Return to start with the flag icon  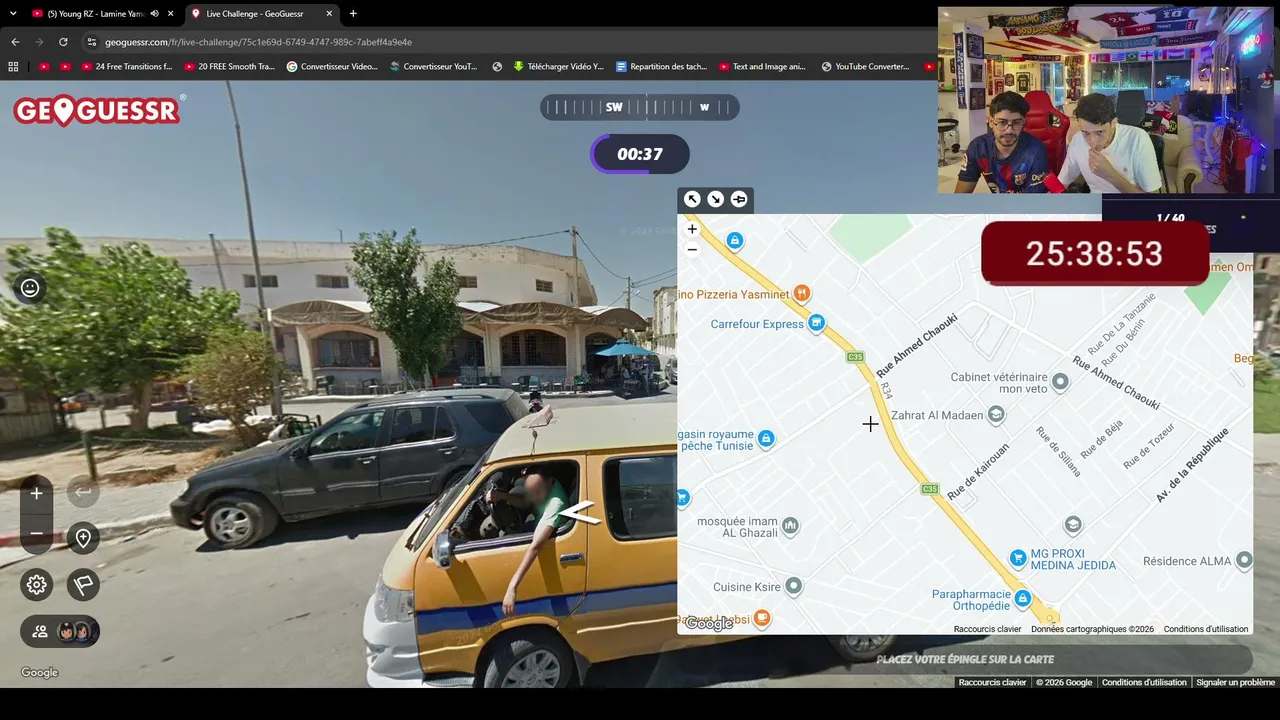83,585
